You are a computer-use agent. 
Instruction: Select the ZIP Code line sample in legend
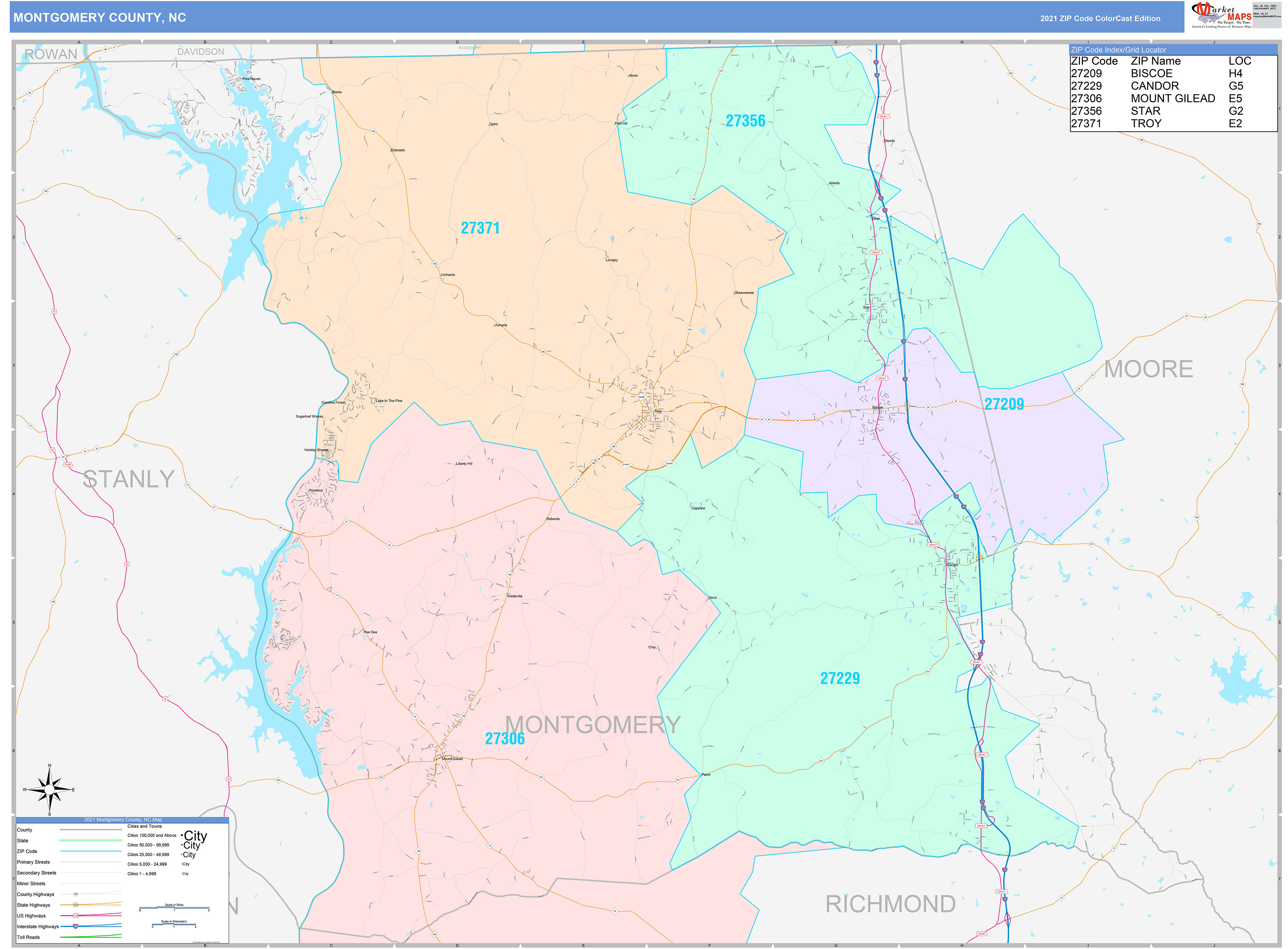click(x=91, y=851)
